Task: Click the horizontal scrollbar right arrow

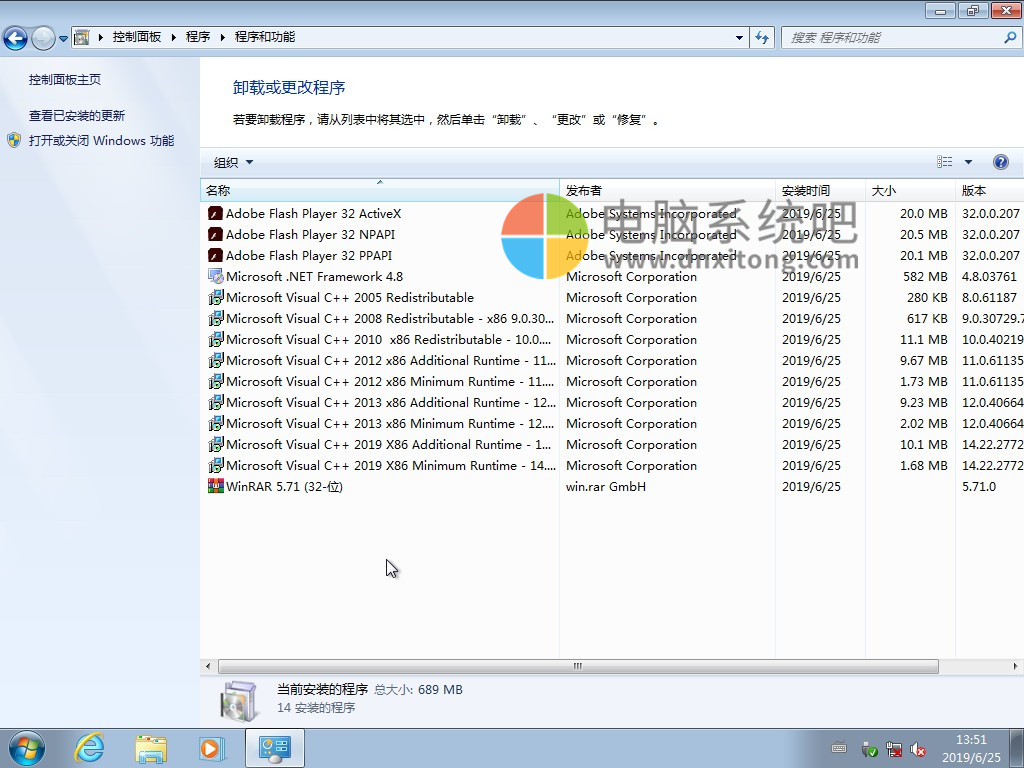Action: 1015,666
